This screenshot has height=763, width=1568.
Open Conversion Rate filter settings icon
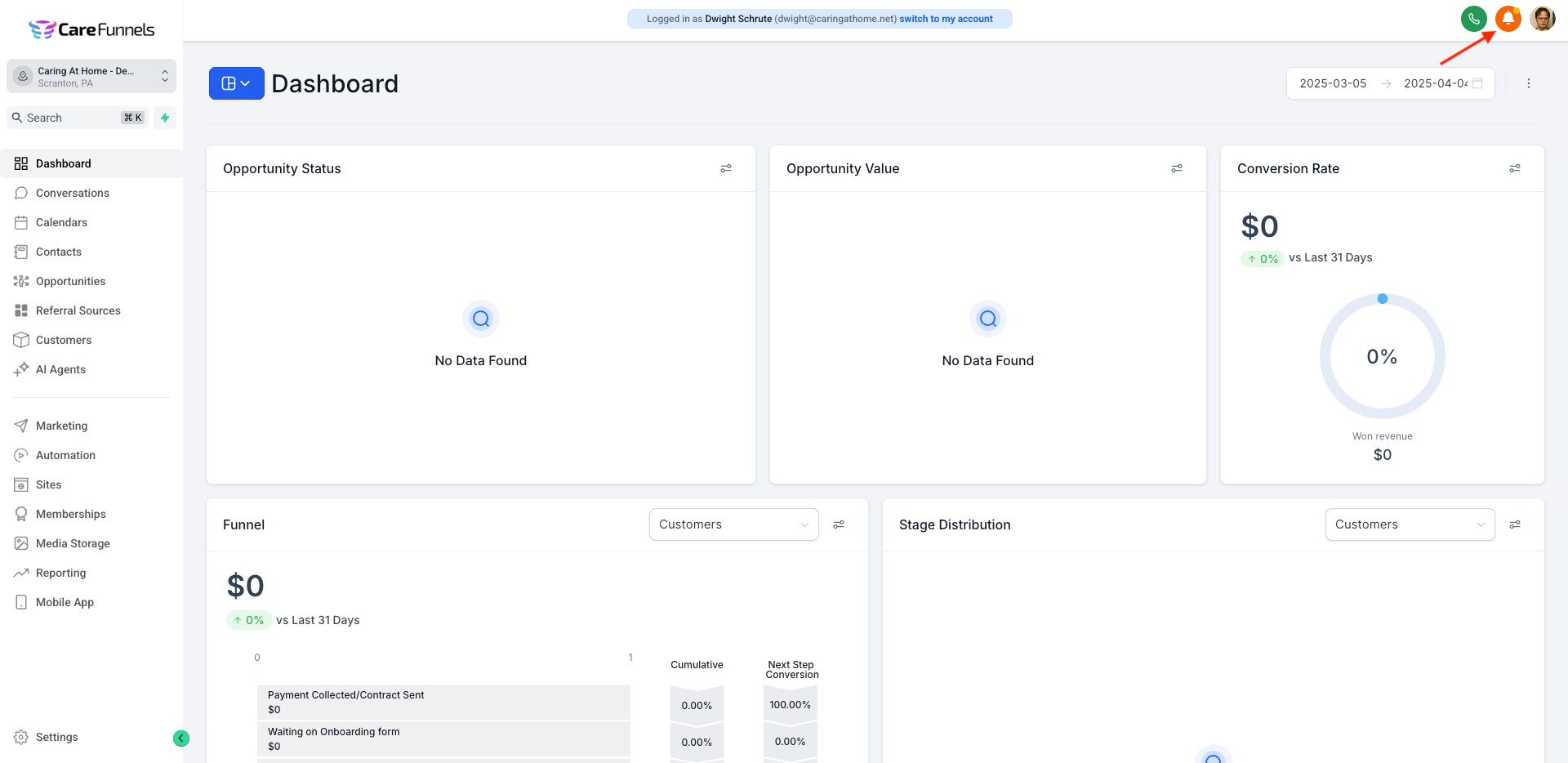coord(1514,168)
